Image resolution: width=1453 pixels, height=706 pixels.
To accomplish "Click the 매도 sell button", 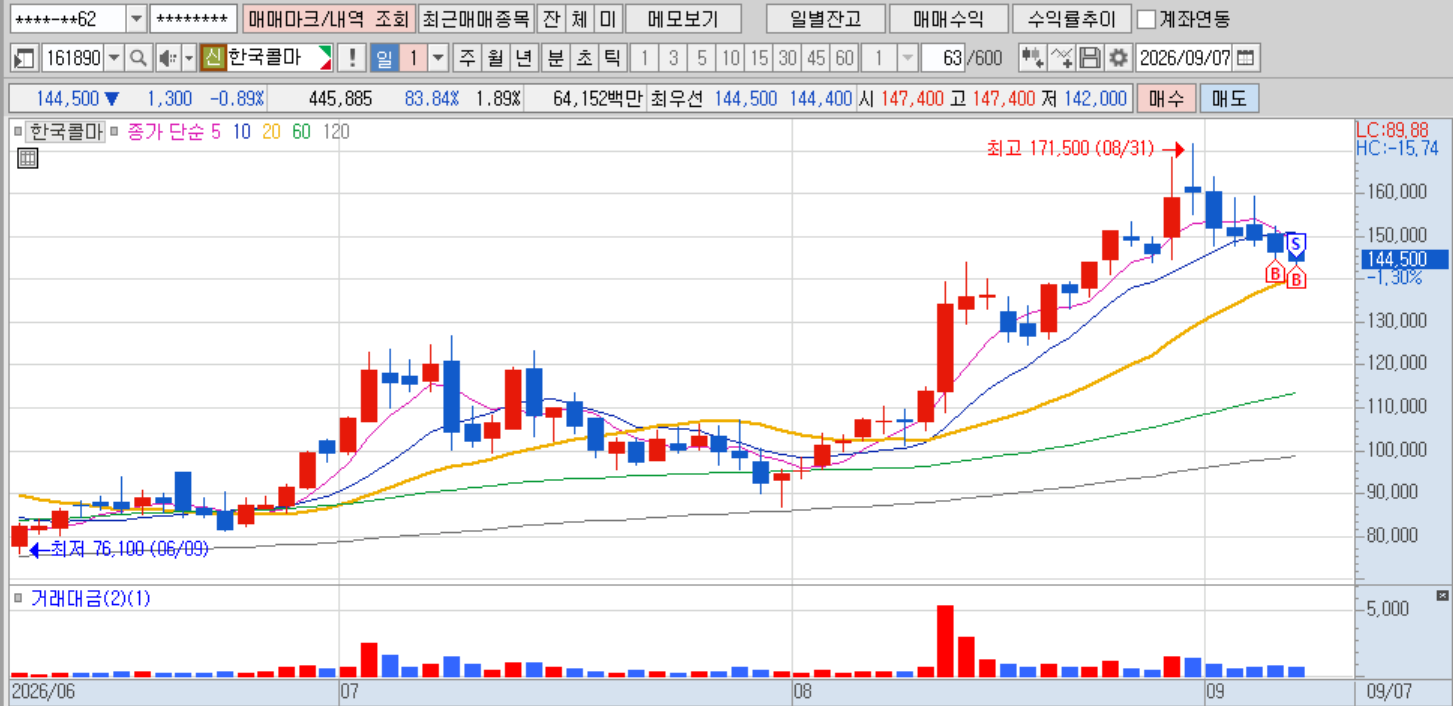I will [1229, 99].
